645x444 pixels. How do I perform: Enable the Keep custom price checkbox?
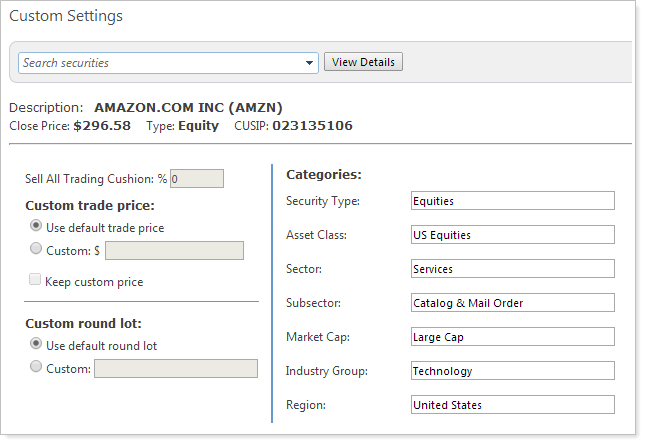point(37,281)
